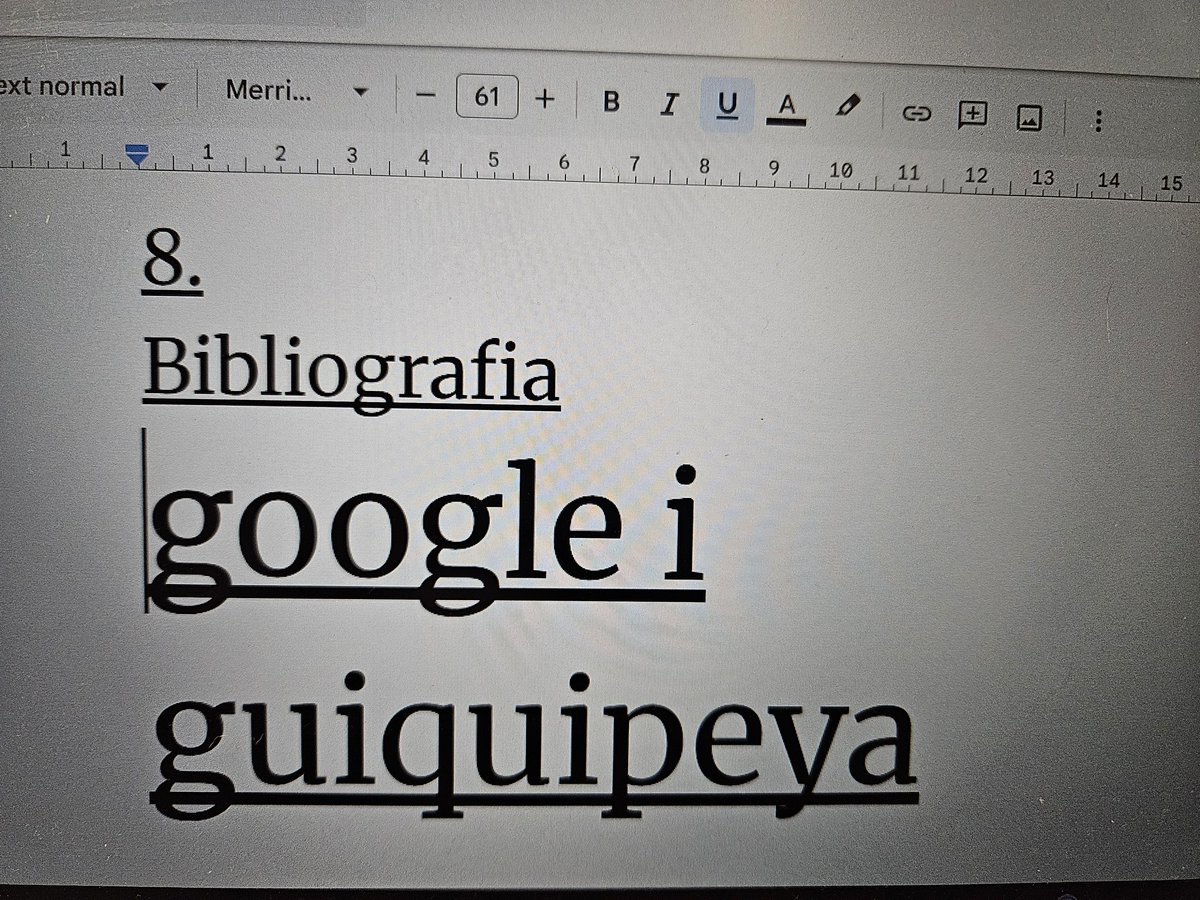This screenshot has height=900, width=1200.
Task: Add a new comment
Action: click(x=972, y=116)
